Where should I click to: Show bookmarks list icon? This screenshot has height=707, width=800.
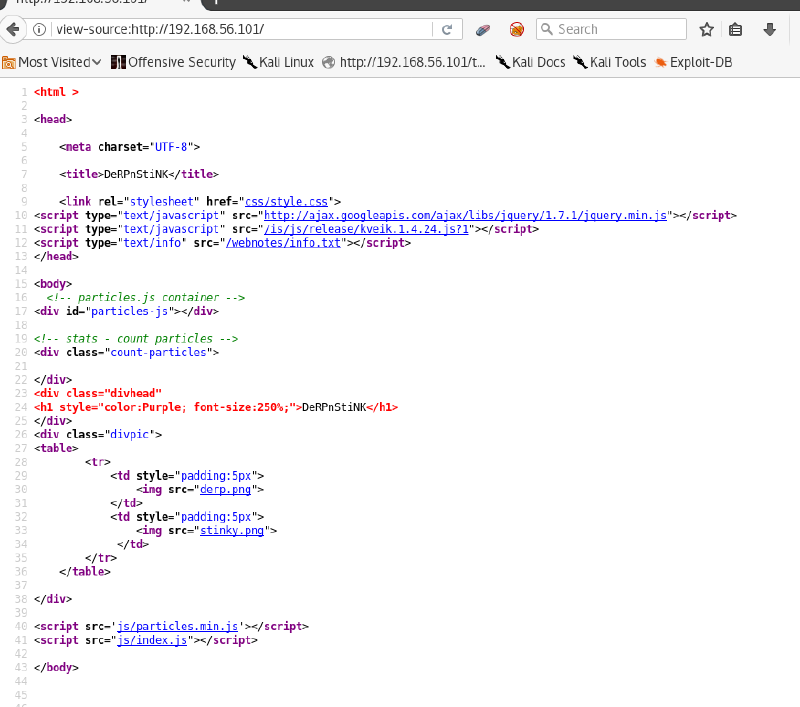736,29
